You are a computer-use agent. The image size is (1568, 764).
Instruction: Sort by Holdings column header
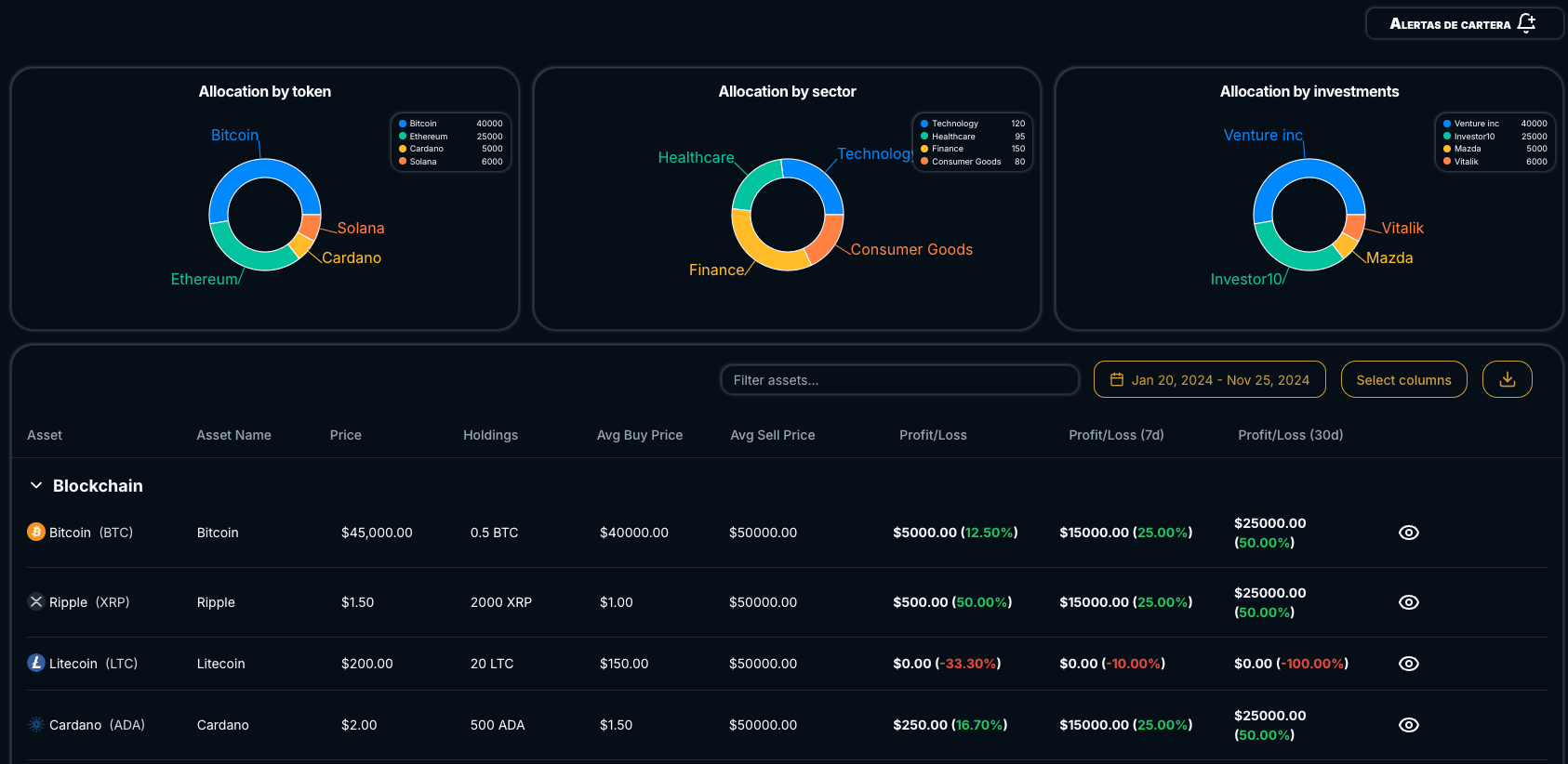(490, 435)
